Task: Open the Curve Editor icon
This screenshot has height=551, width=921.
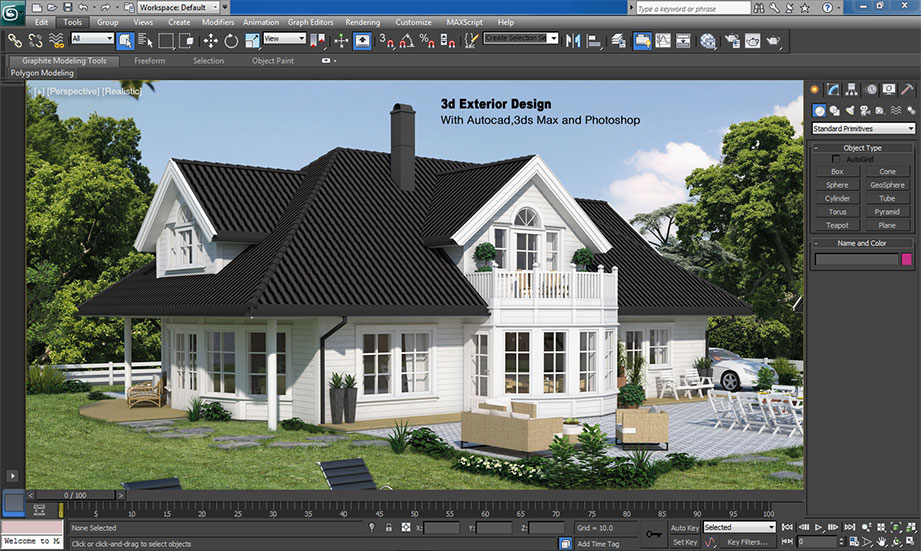Action: point(663,41)
